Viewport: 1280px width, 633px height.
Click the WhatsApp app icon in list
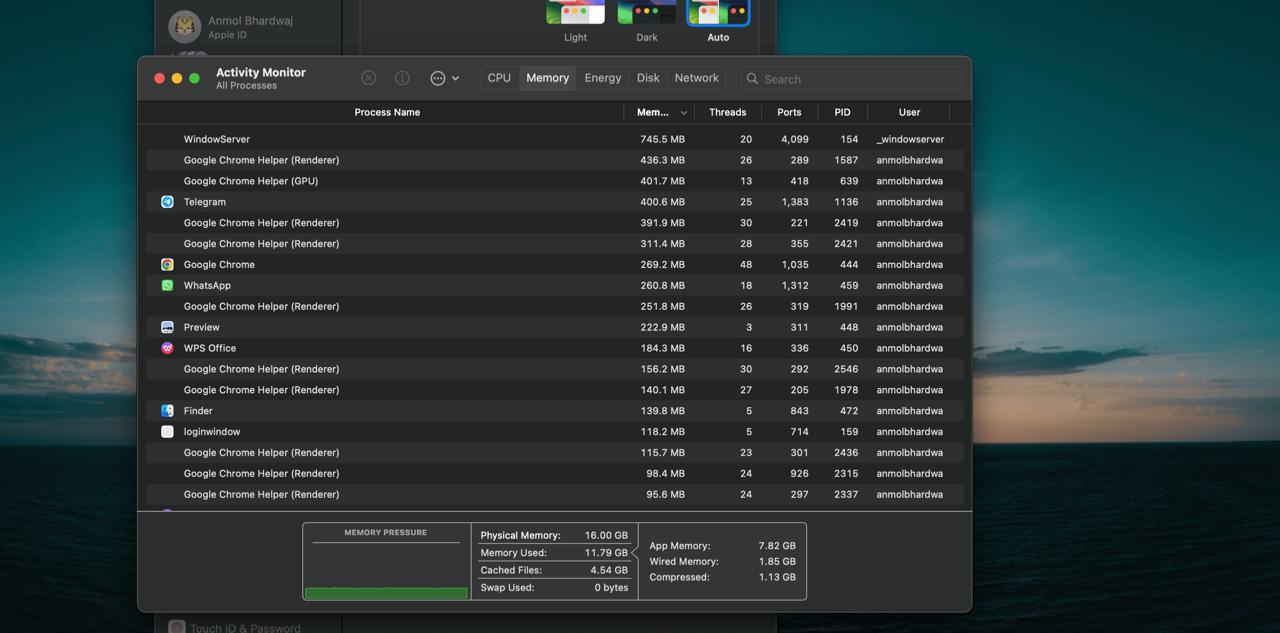point(167,286)
